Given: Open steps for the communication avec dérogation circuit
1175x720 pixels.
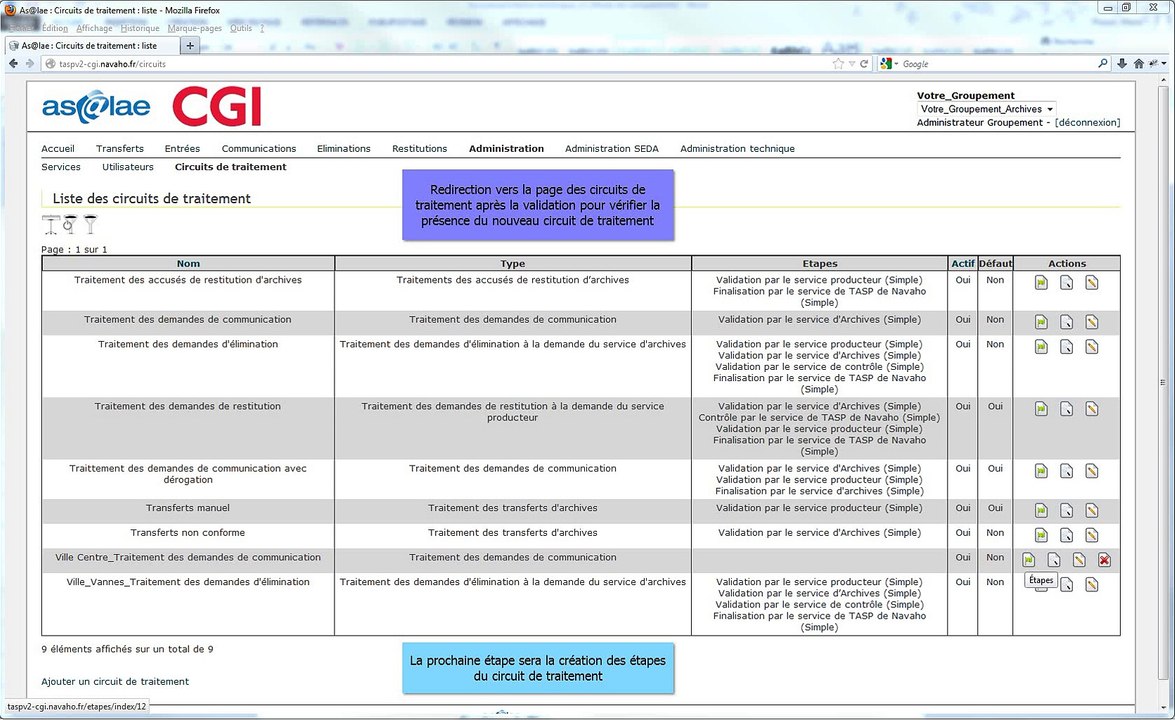Looking at the screenshot, I should 1041,471.
